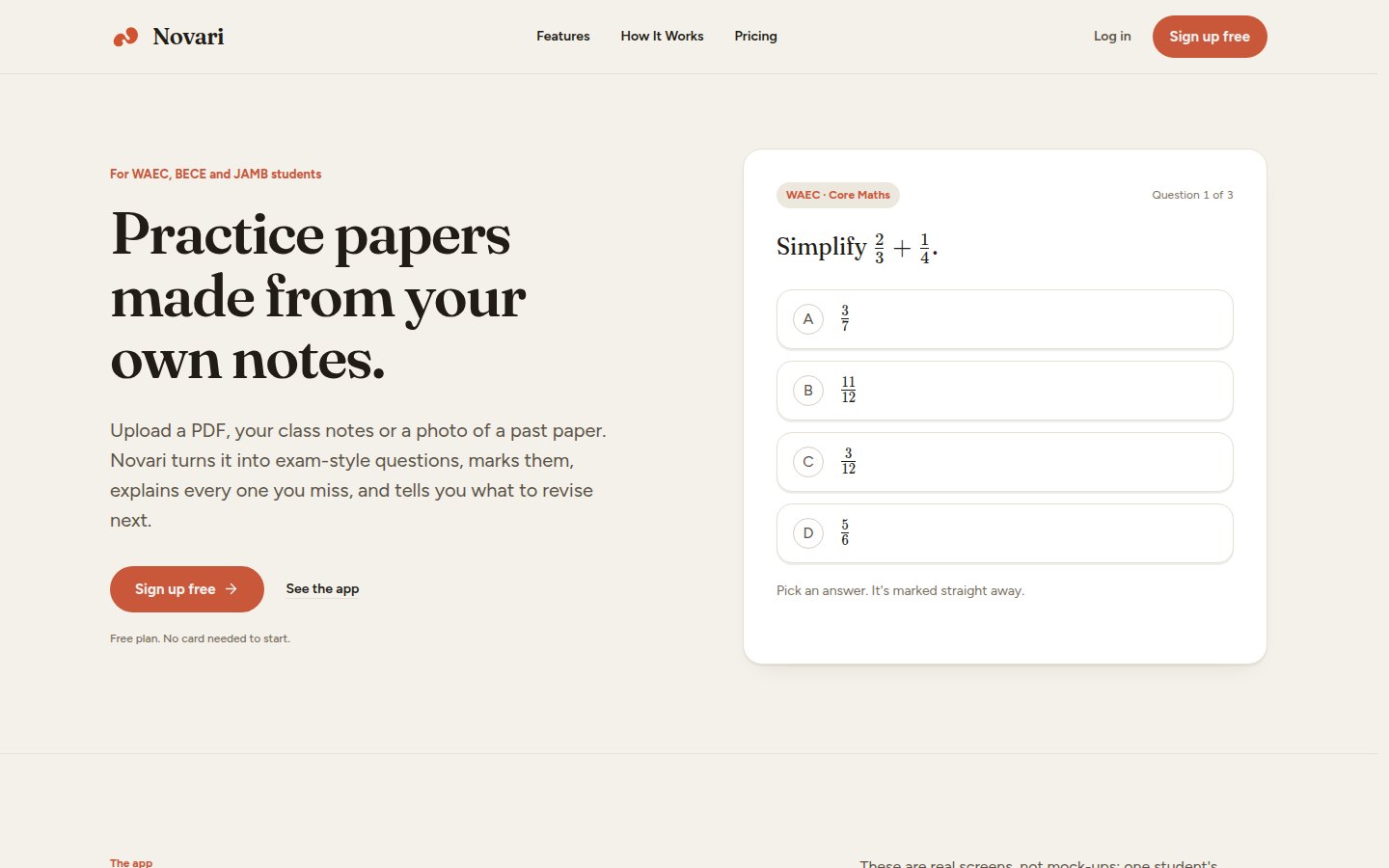
Task: Click the Novari logo icon
Action: tap(125, 37)
